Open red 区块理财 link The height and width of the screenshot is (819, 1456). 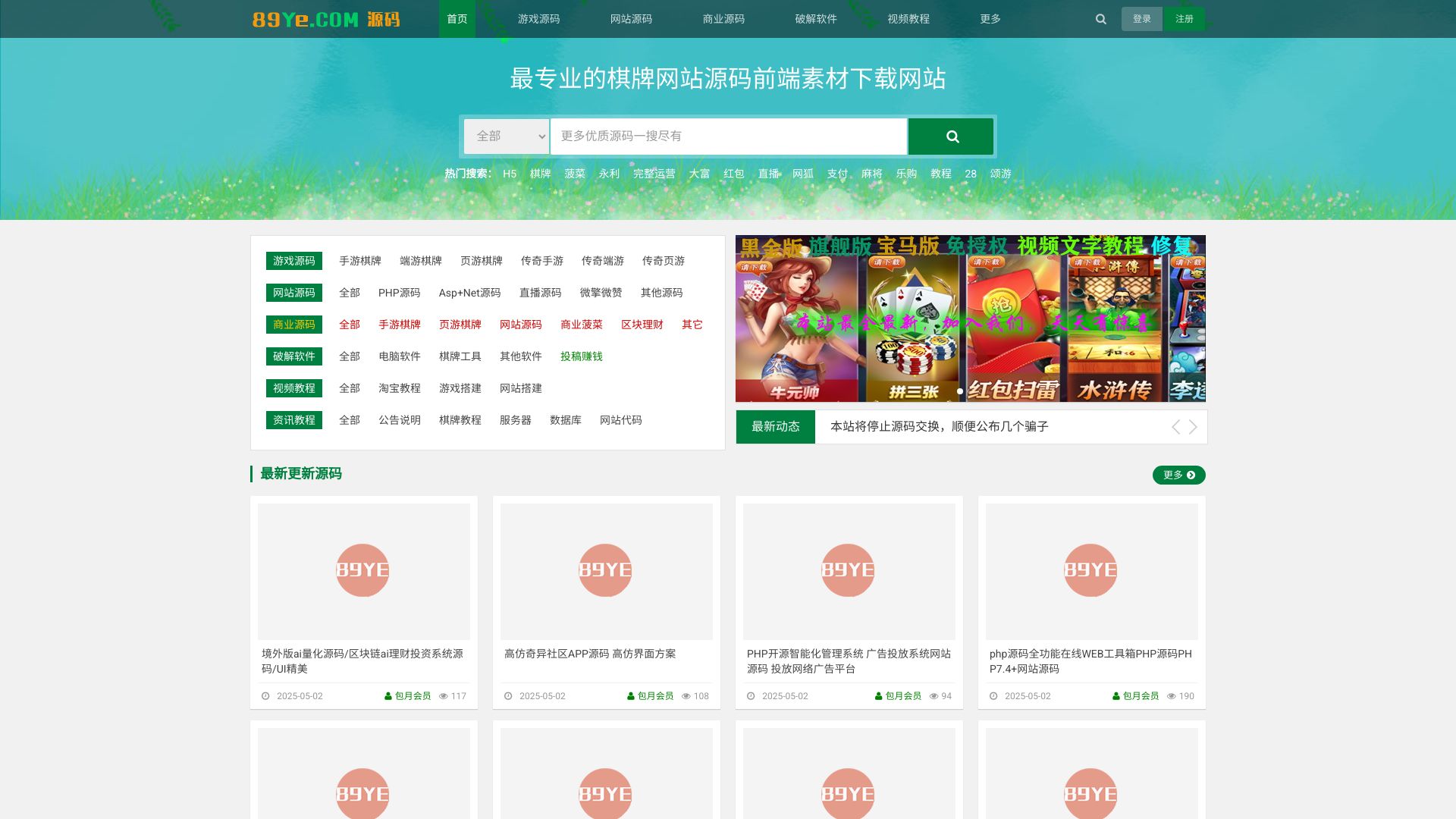pyautogui.click(x=642, y=325)
